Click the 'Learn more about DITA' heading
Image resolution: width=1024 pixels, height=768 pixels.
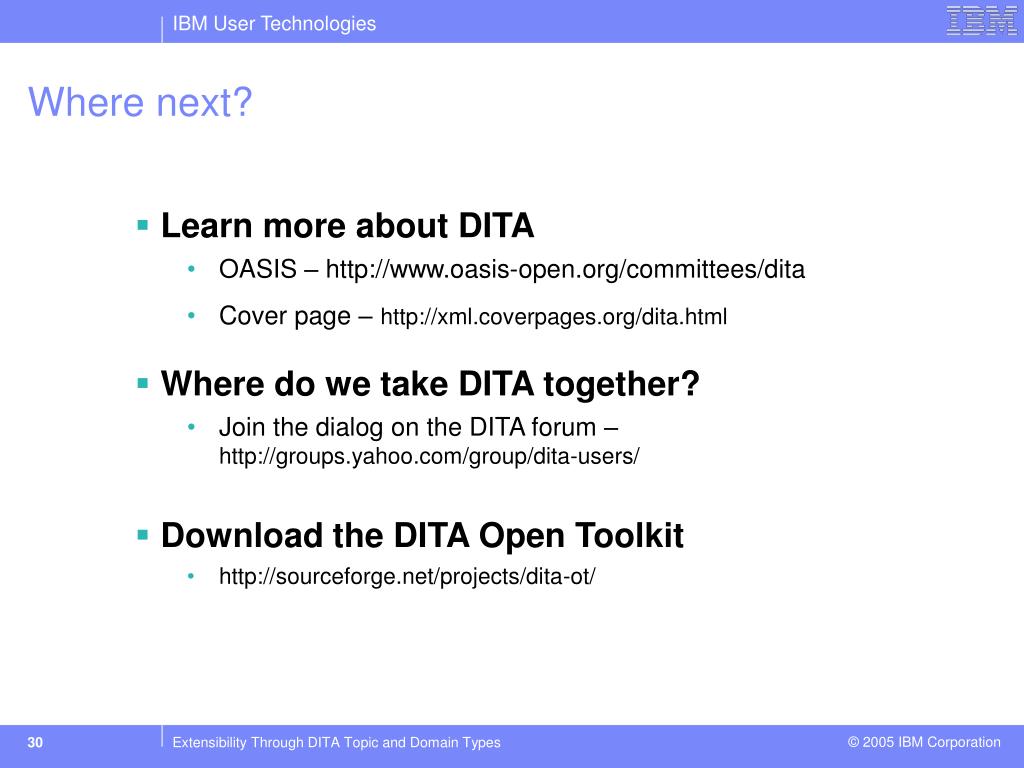coord(347,226)
